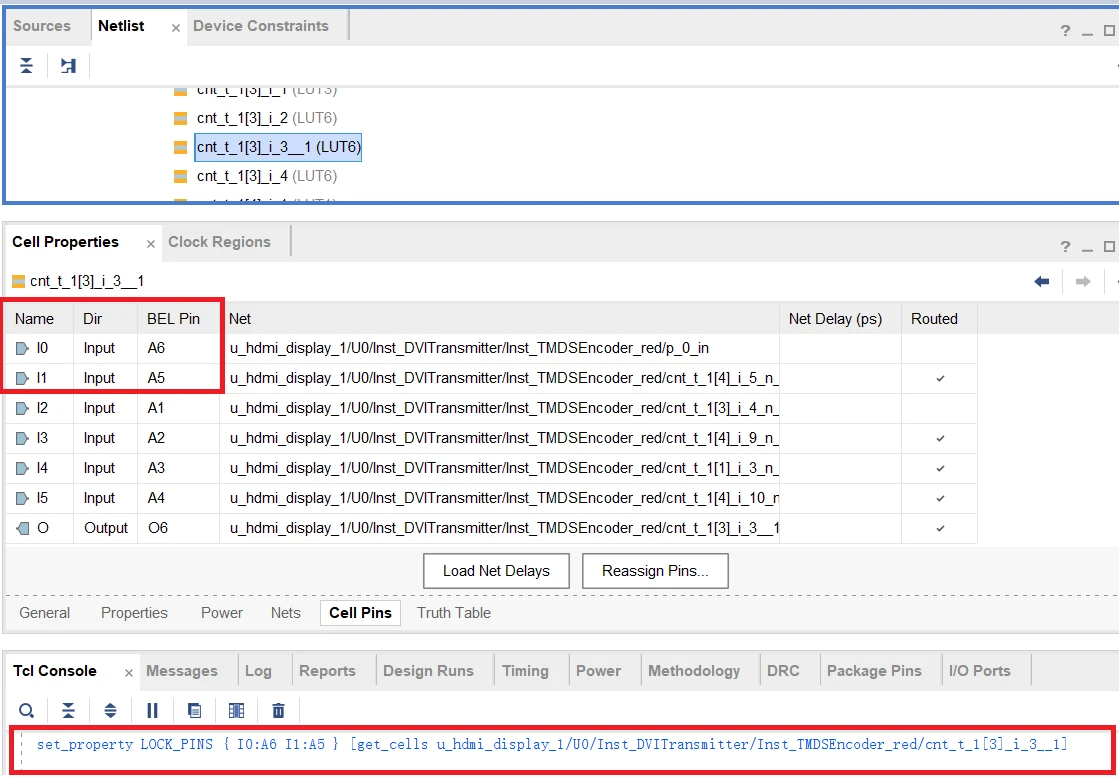
Task: Click the Reassign Pins... button
Action: click(x=655, y=571)
